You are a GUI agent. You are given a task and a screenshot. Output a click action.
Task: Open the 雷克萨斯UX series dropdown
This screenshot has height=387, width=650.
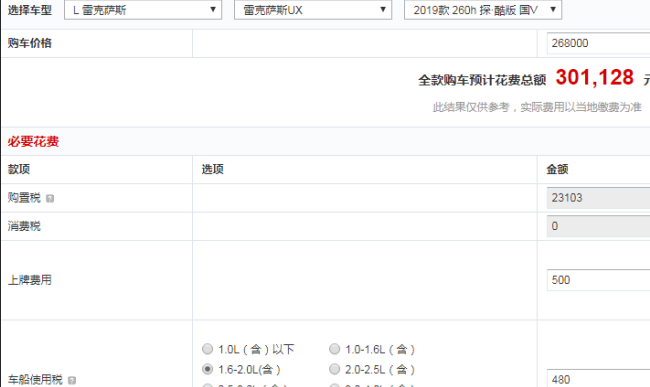click(313, 10)
